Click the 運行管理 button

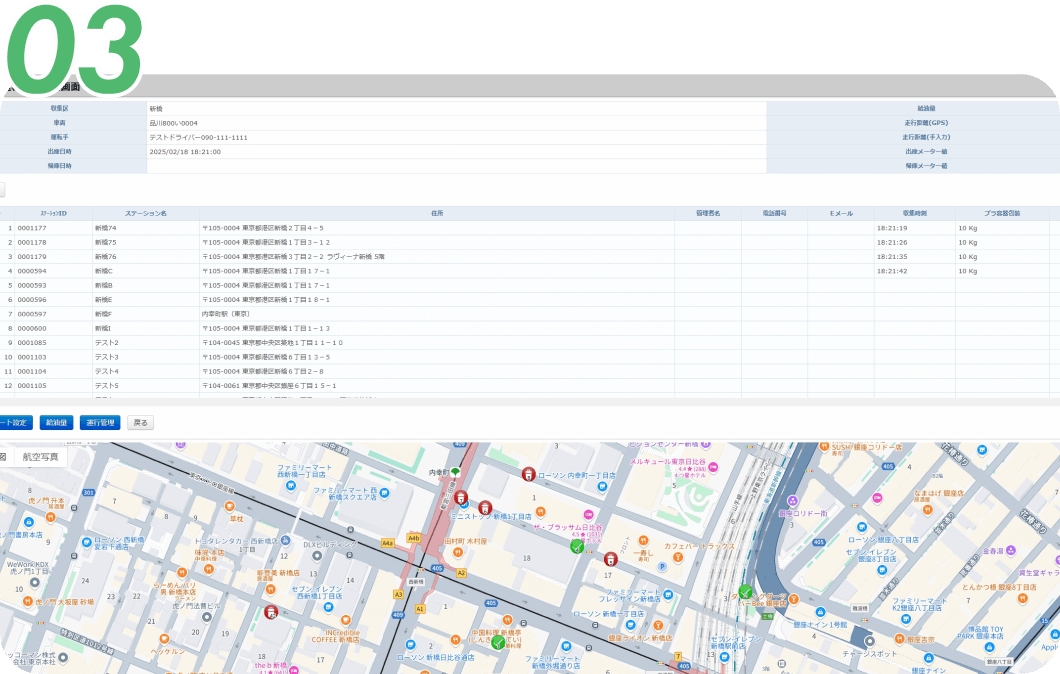pyautogui.click(x=100, y=423)
